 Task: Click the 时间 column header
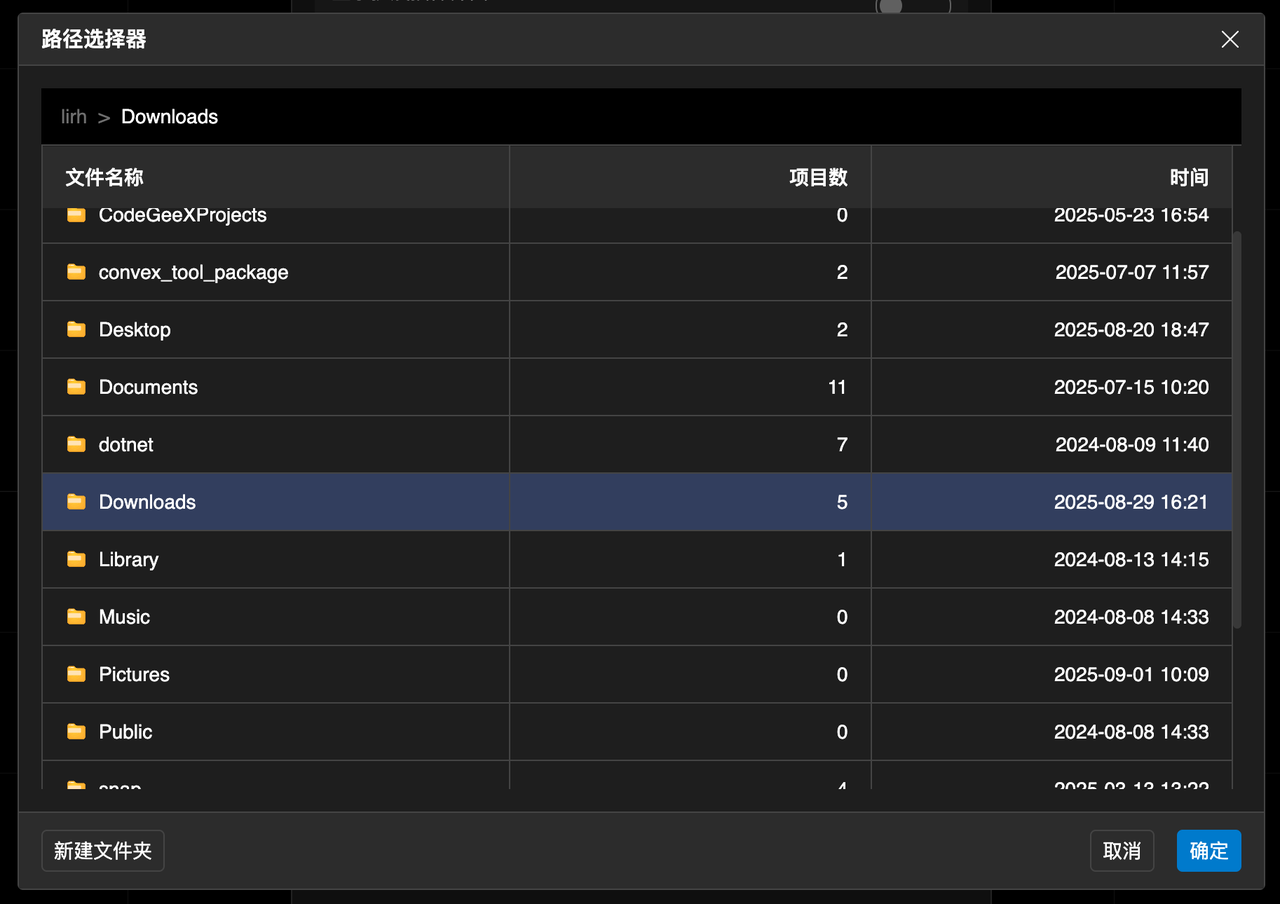pyautogui.click(x=1189, y=177)
